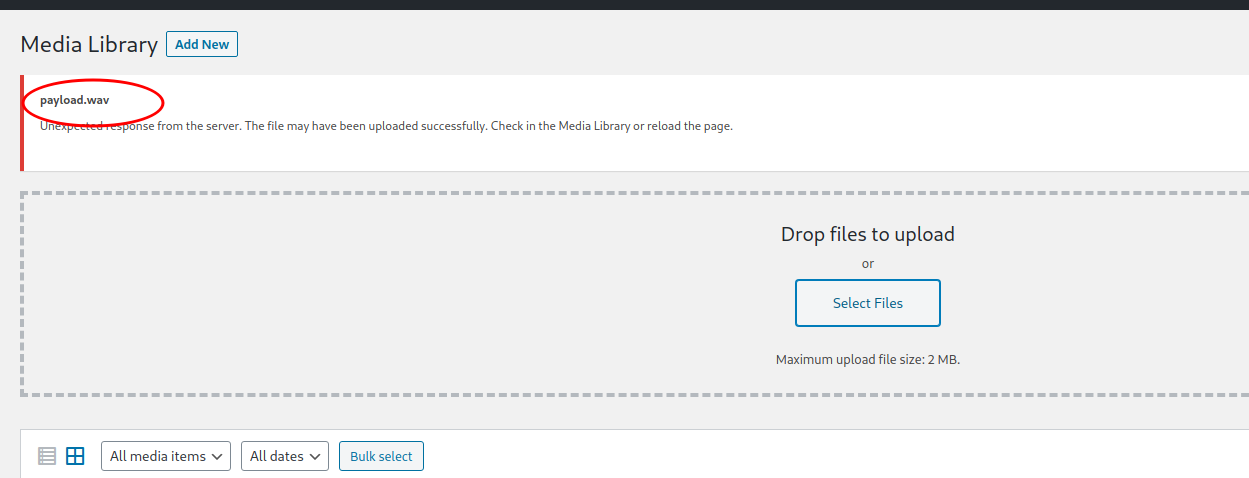This screenshot has width=1249, height=478.
Task: Switch to the list view icon
Action: point(47,456)
